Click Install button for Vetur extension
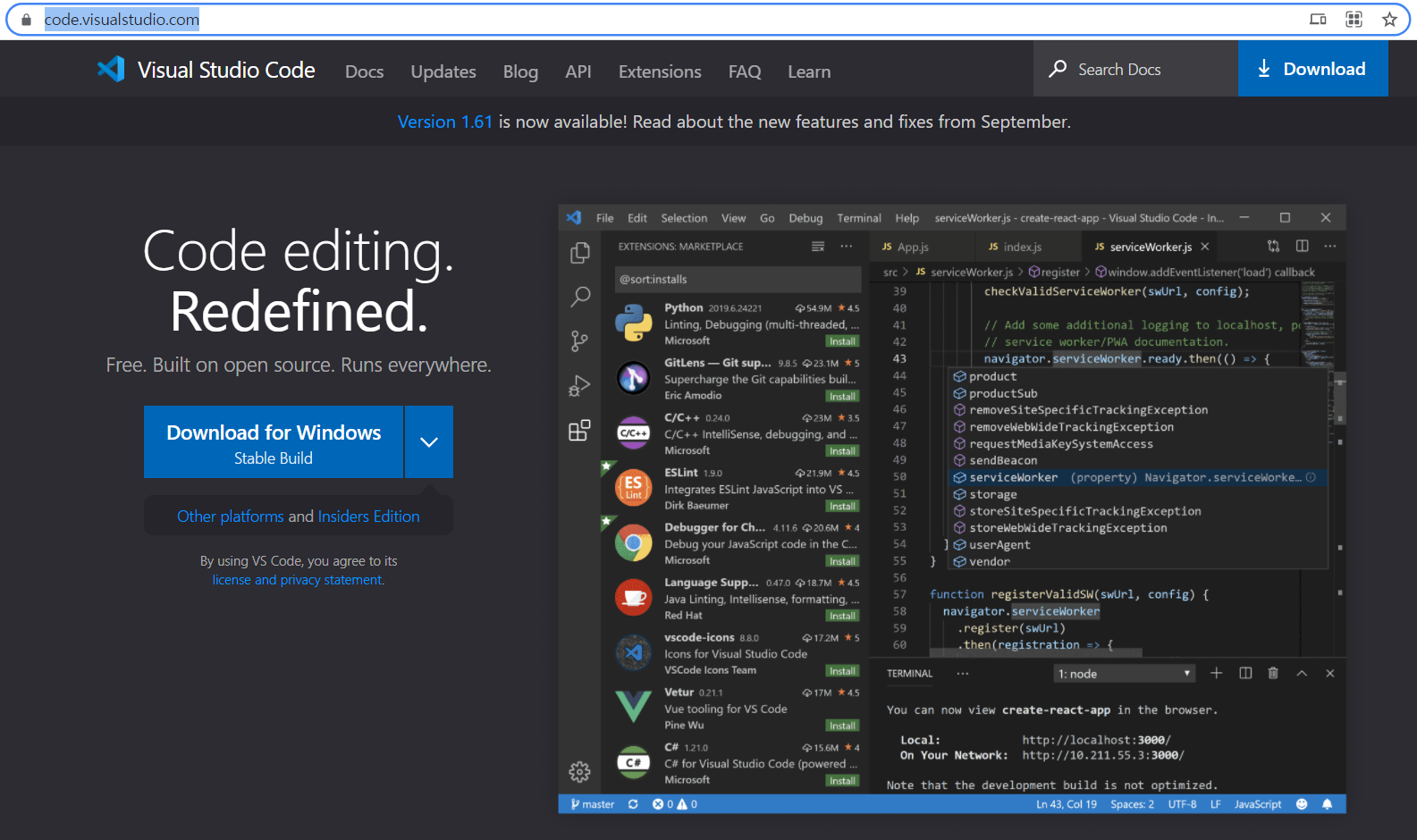 pyautogui.click(x=842, y=726)
